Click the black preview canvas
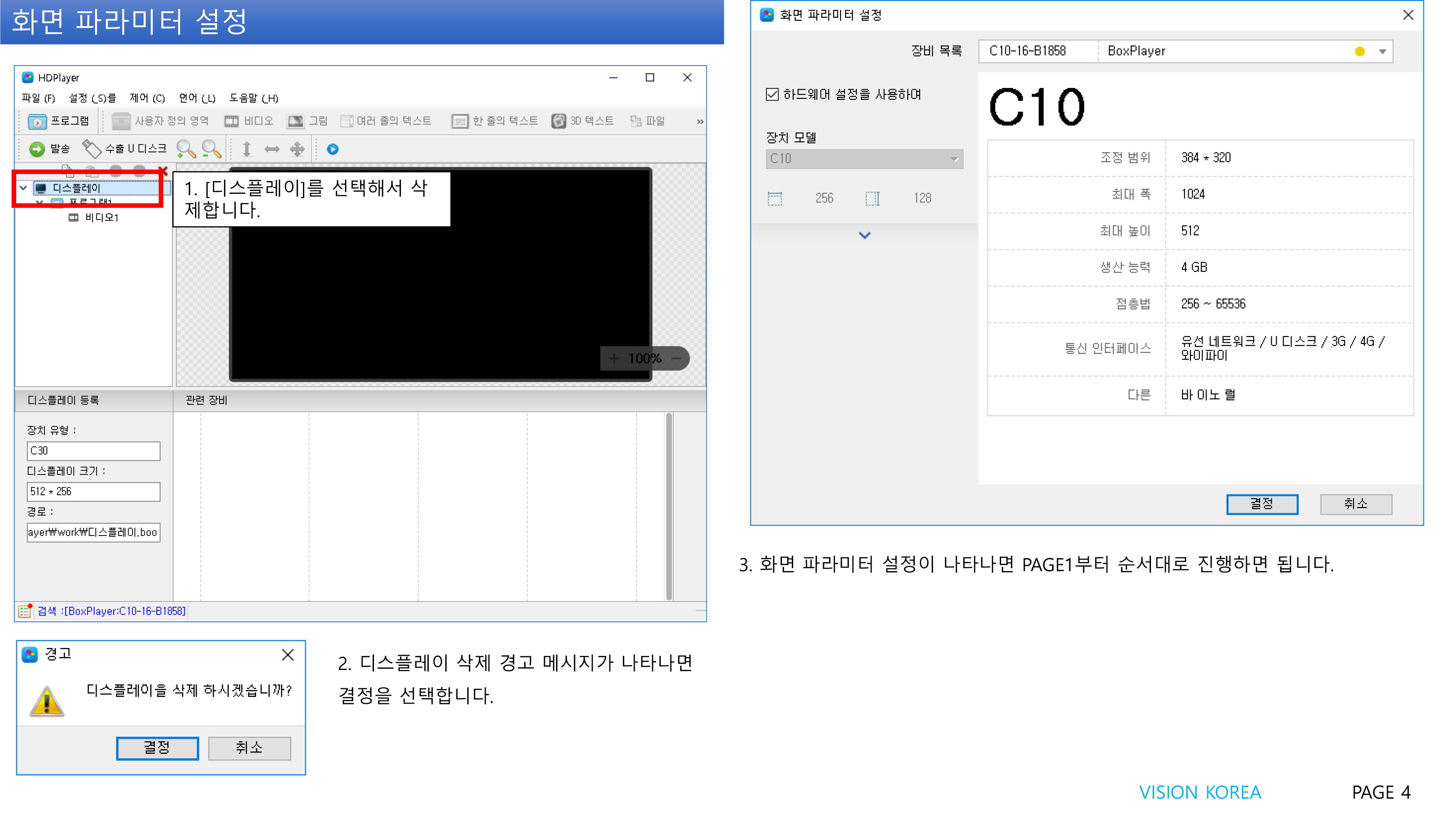This screenshot has width=1456, height=819. click(440, 274)
